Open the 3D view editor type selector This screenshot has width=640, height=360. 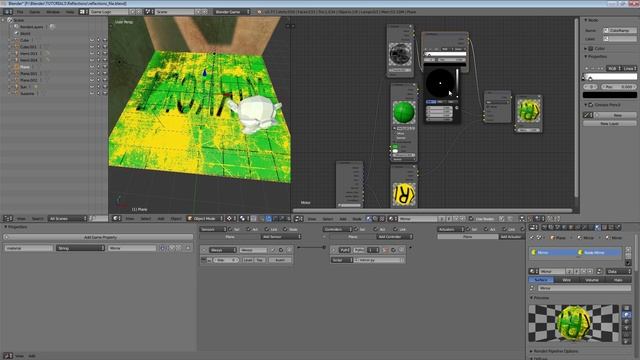[x=117, y=219]
